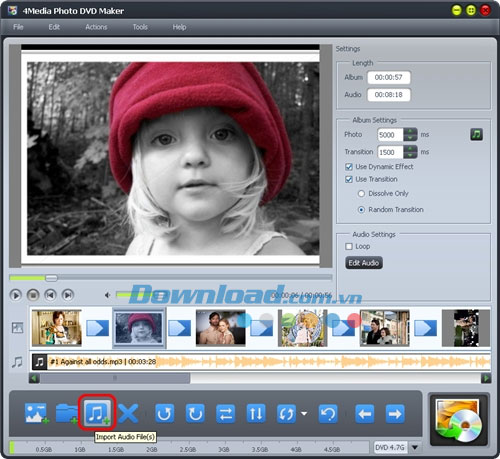Viewport: 500px width, 459px height.
Task: Select the woman in kitchen thumbnail
Action: 57,327
